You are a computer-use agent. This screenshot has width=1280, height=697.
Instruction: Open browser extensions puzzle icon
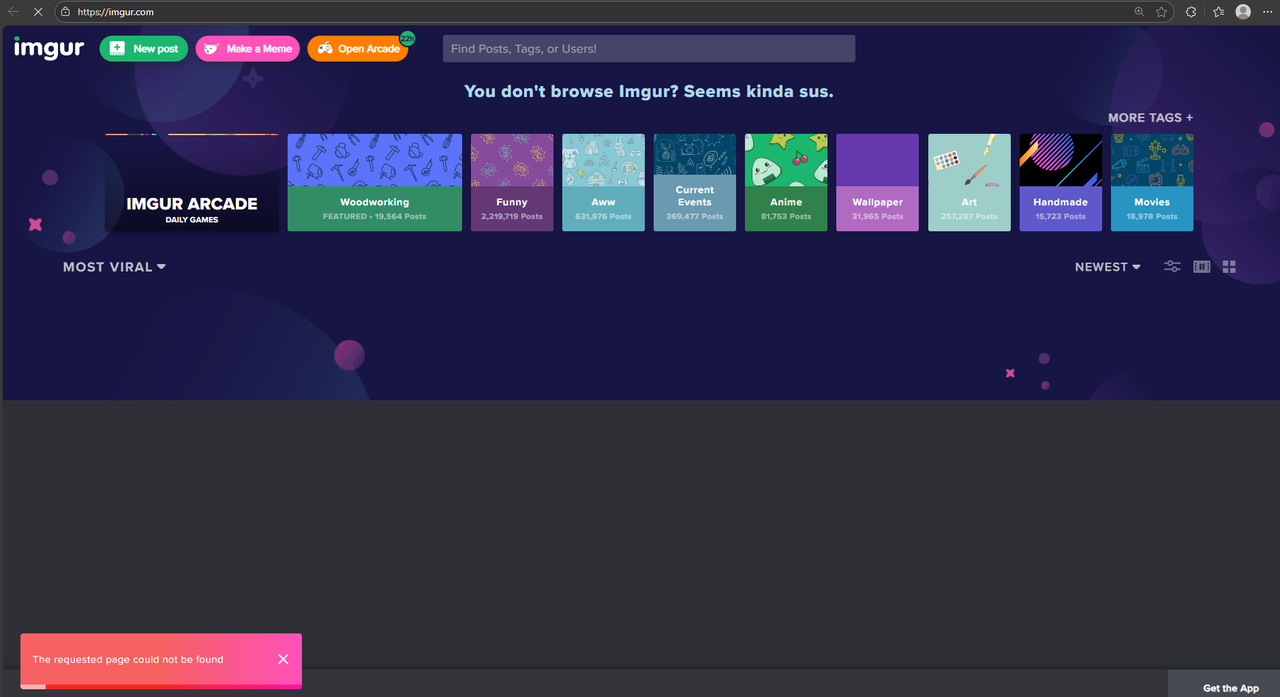pos(1191,12)
